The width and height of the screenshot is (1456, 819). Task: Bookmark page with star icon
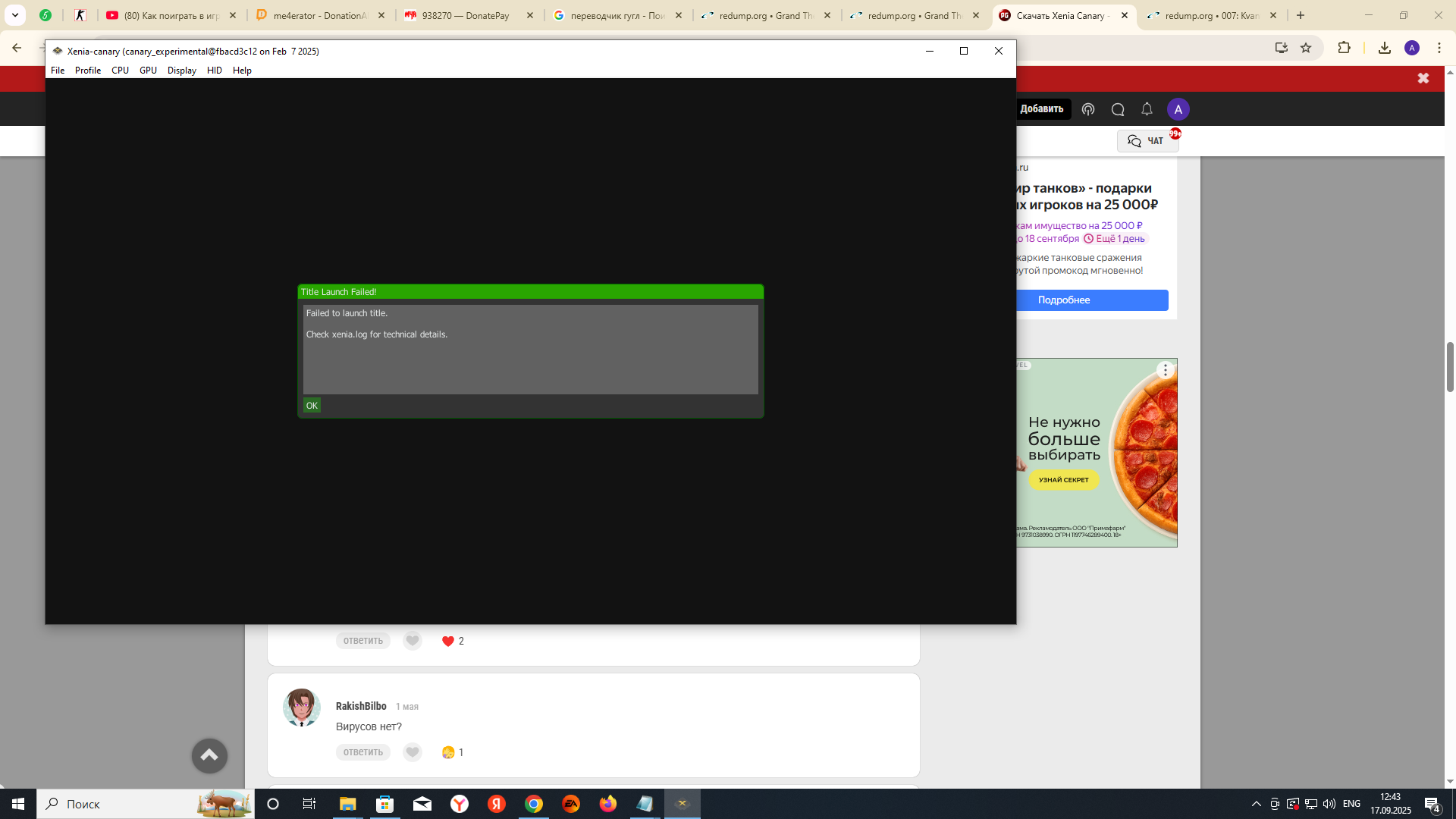1306,48
